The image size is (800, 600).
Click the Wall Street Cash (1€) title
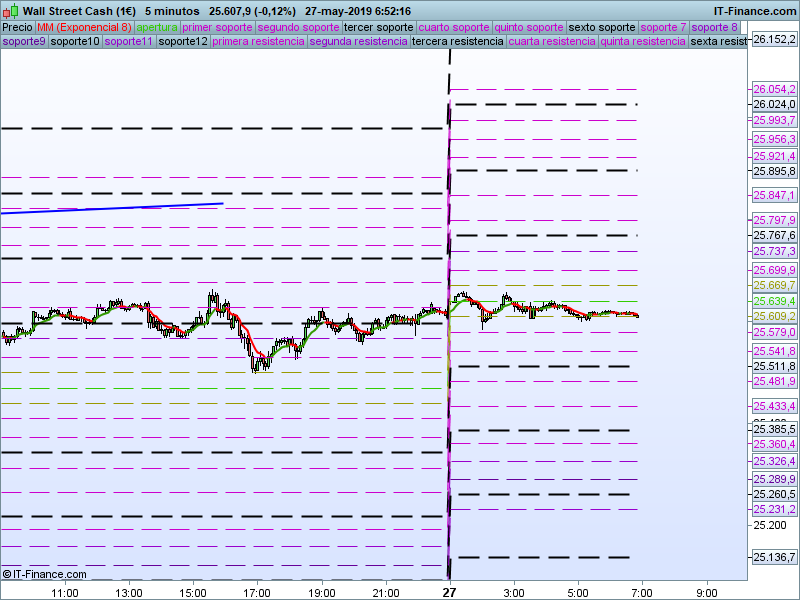pyautogui.click(x=79, y=11)
